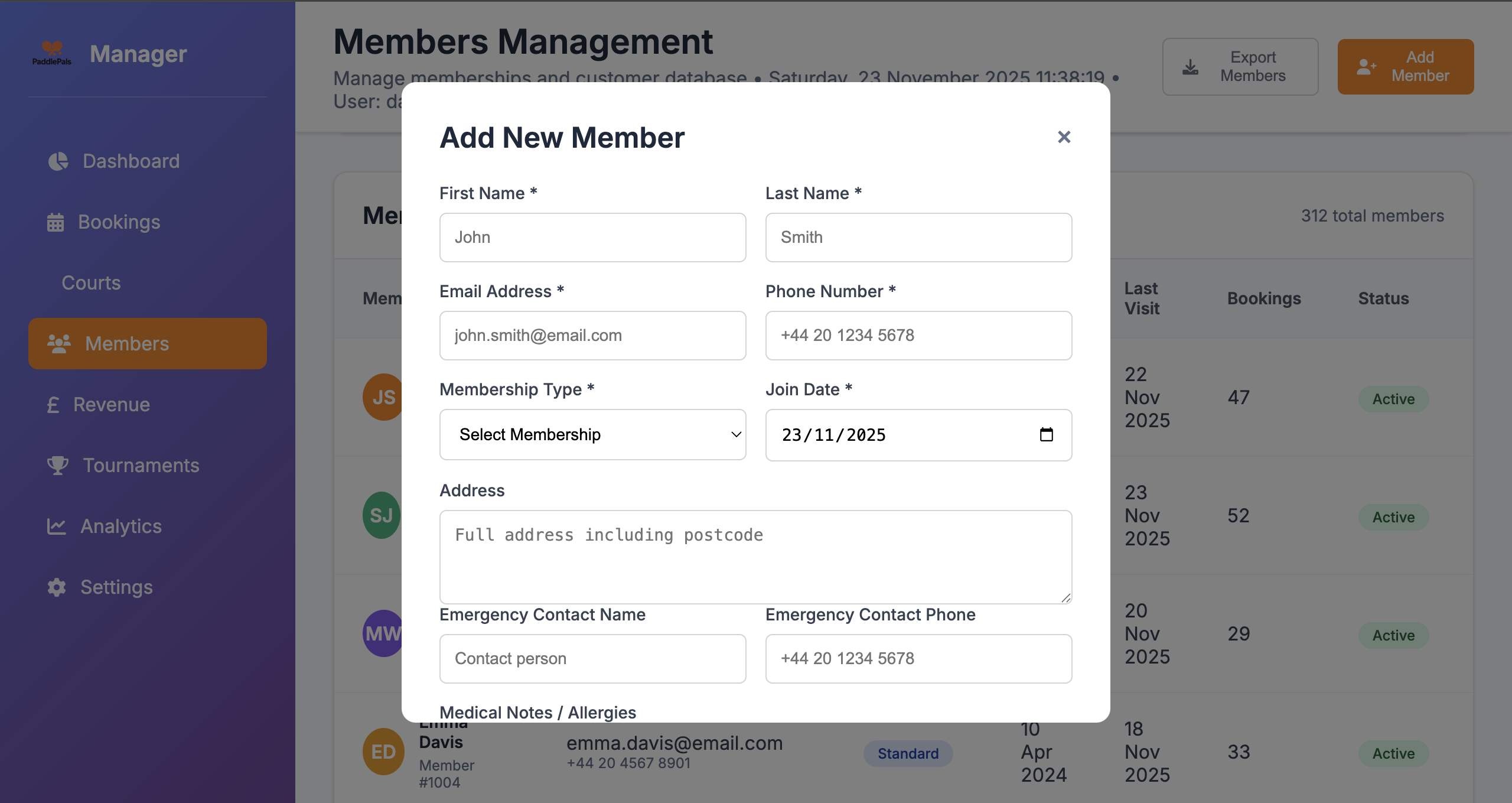This screenshot has height=803, width=1512.
Task: Select Members in the sidebar
Action: (148, 344)
